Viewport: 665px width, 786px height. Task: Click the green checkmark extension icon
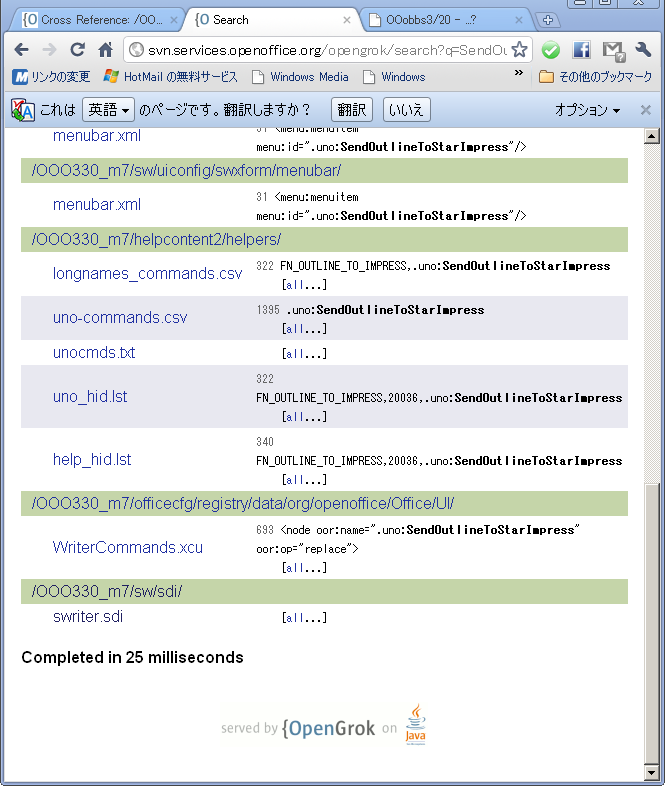pos(551,50)
